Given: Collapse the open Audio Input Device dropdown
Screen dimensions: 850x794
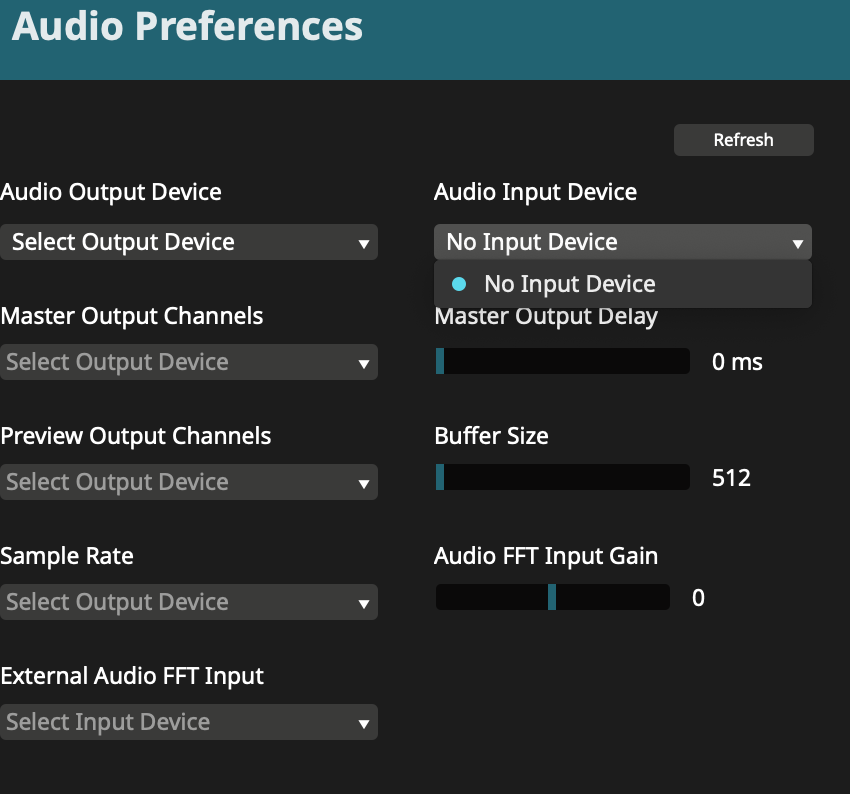Looking at the screenshot, I should [x=622, y=242].
